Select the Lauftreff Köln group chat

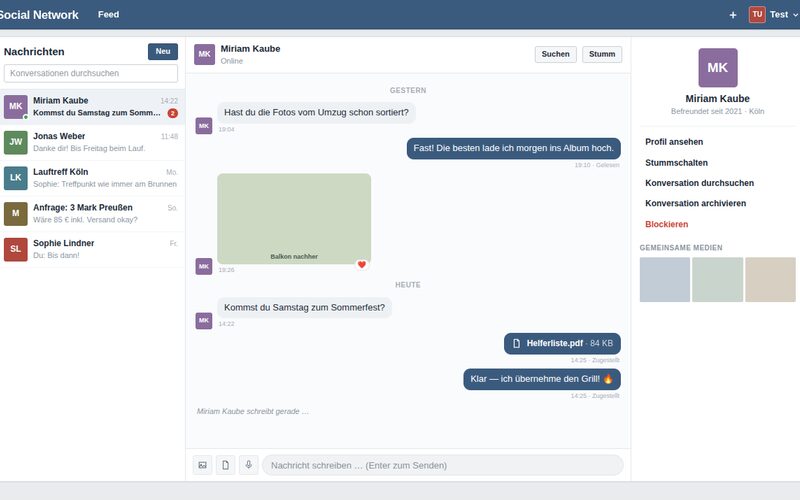[92, 178]
